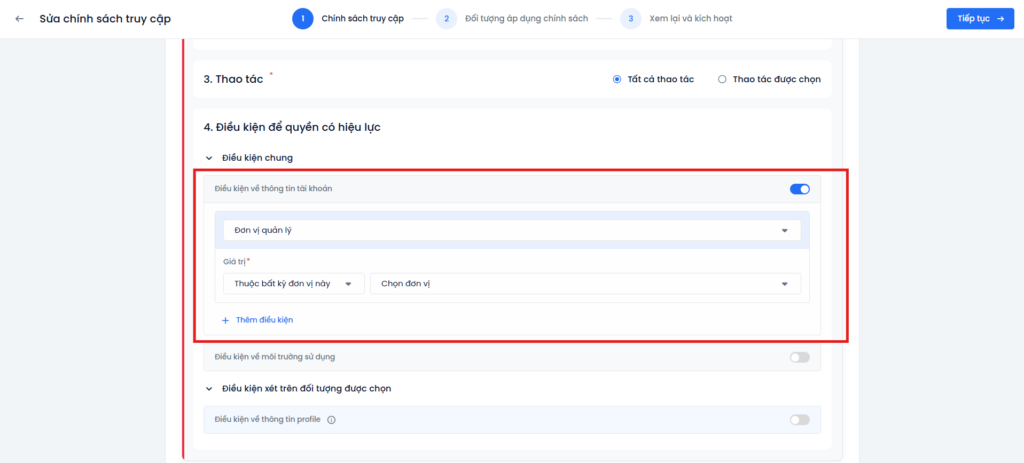This screenshot has height=463, width=1024.
Task: Click the chevron beside 'Điều kiện chung'
Action: tap(209, 158)
